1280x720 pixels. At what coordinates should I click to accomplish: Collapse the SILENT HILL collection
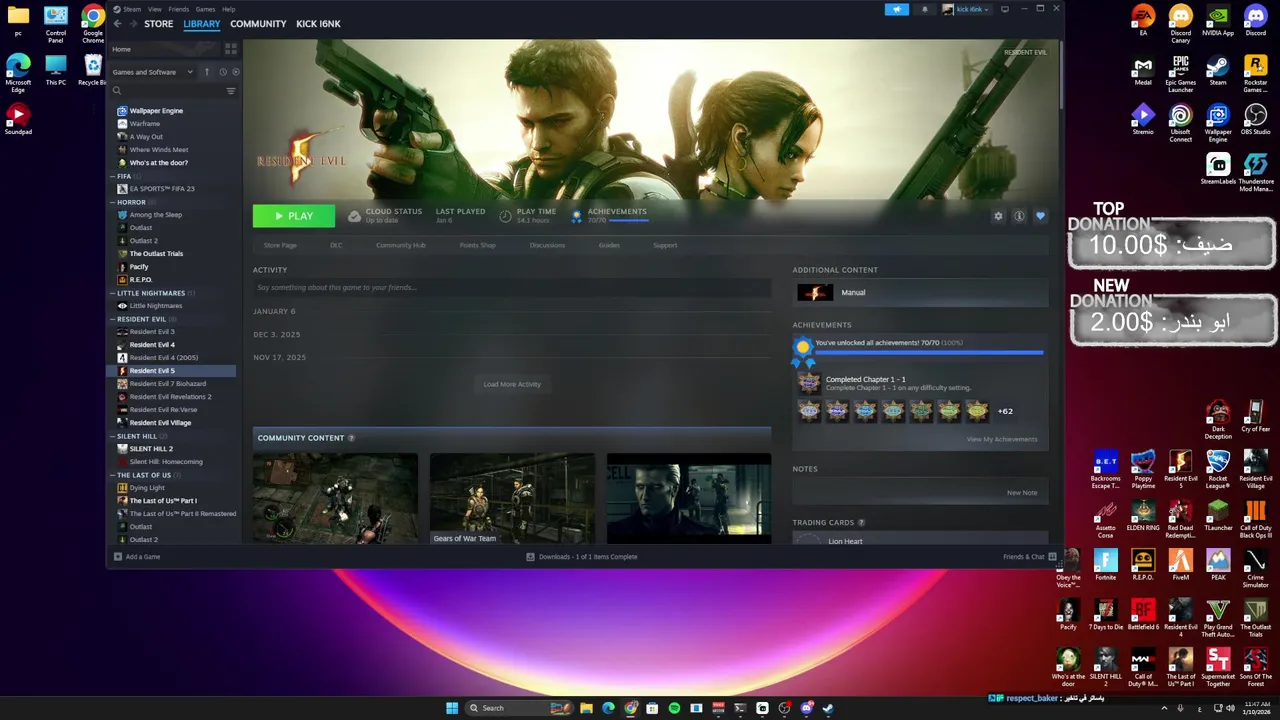click(x=113, y=436)
